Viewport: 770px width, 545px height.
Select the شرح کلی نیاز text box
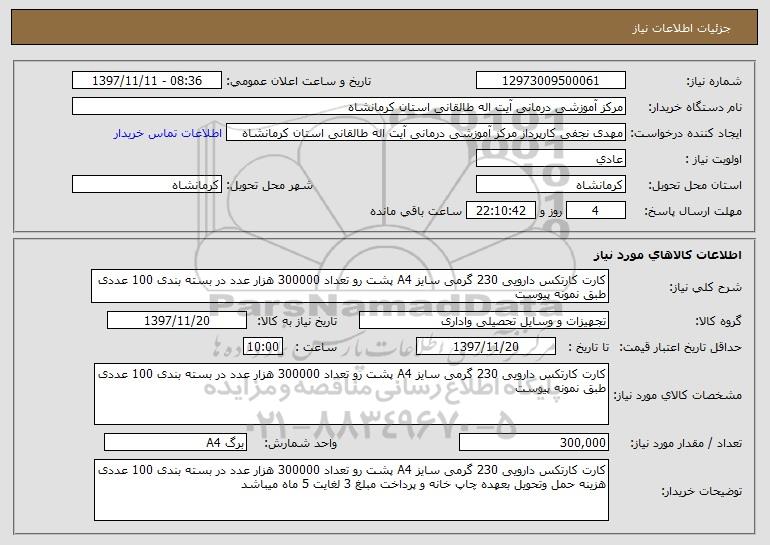click(x=350, y=286)
